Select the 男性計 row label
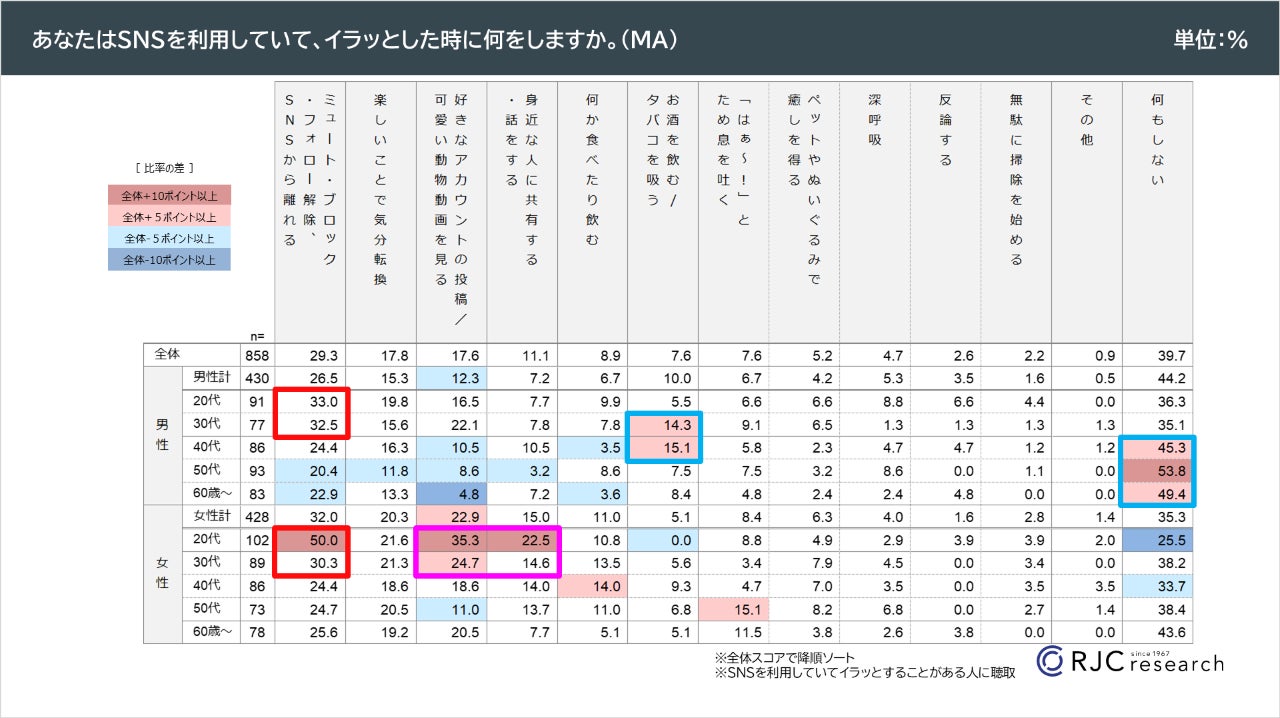 tap(211, 377)
